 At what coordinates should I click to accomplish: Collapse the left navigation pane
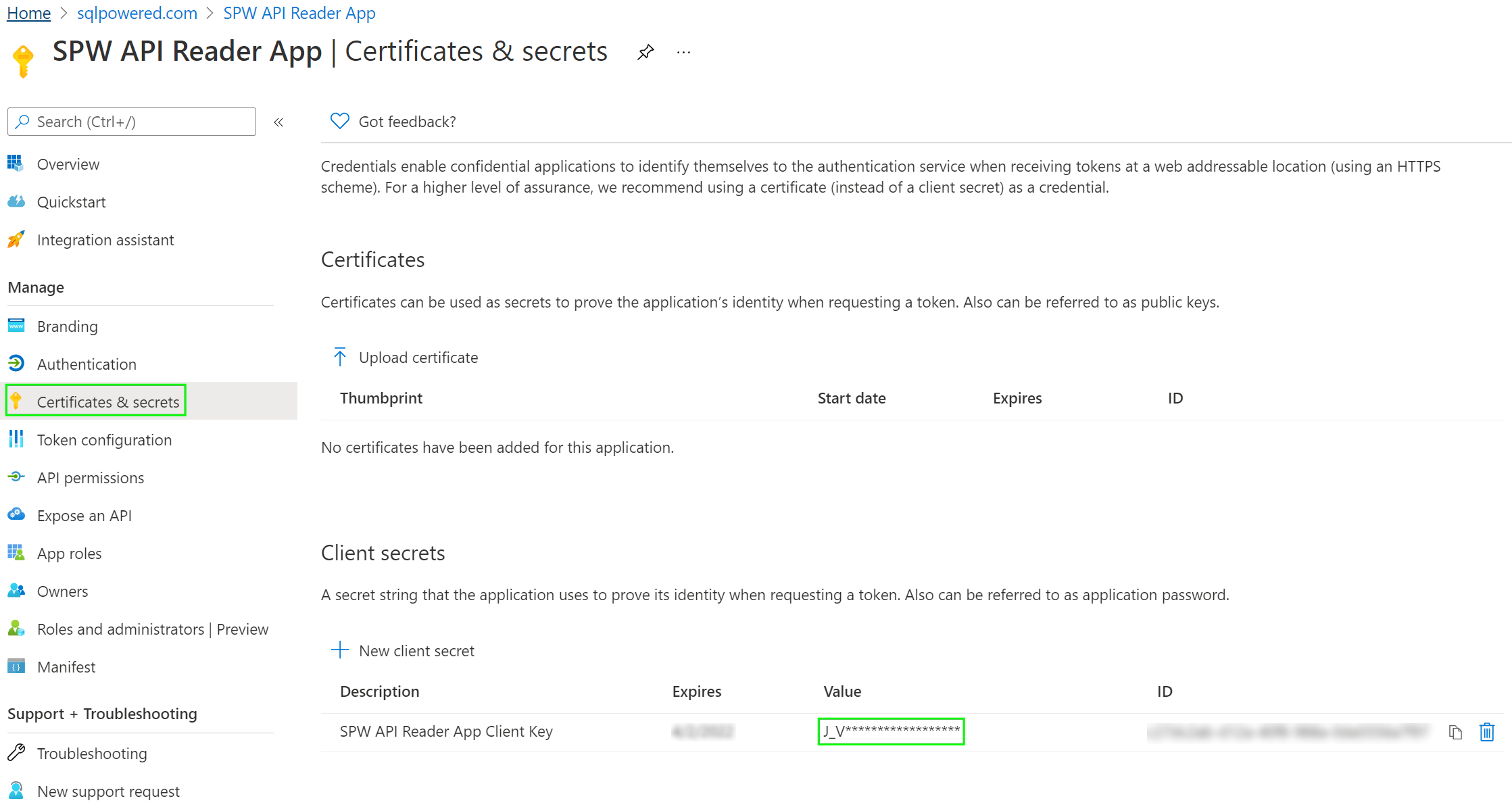[x=278, y=122]
